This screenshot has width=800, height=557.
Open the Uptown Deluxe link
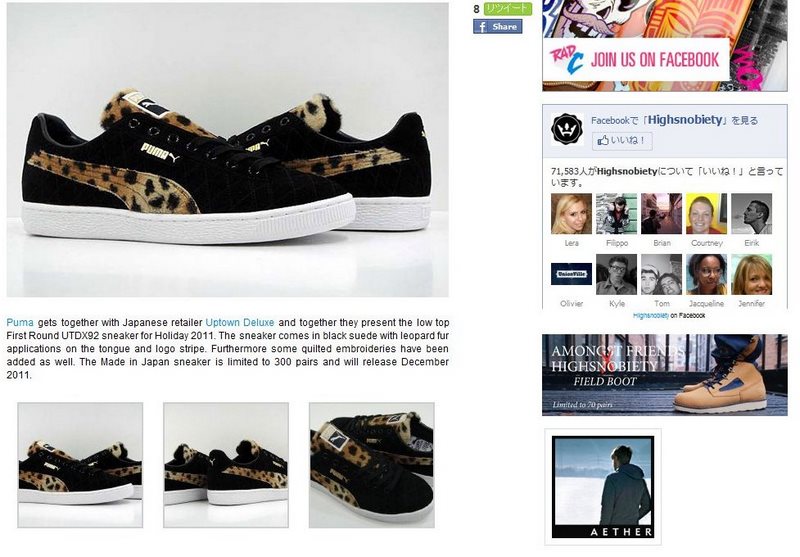(x=240, y=322)
